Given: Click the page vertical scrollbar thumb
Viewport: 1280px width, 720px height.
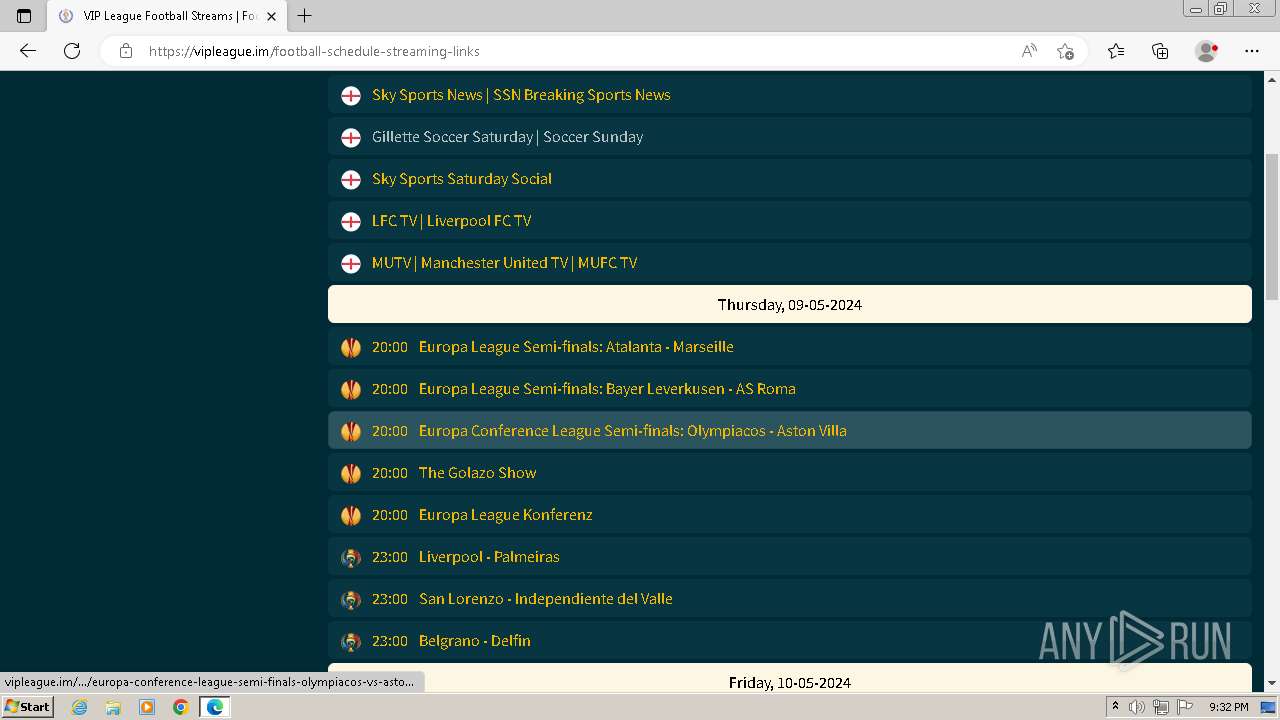Looking at the screenshot, I should click(x=1272, y=227).
